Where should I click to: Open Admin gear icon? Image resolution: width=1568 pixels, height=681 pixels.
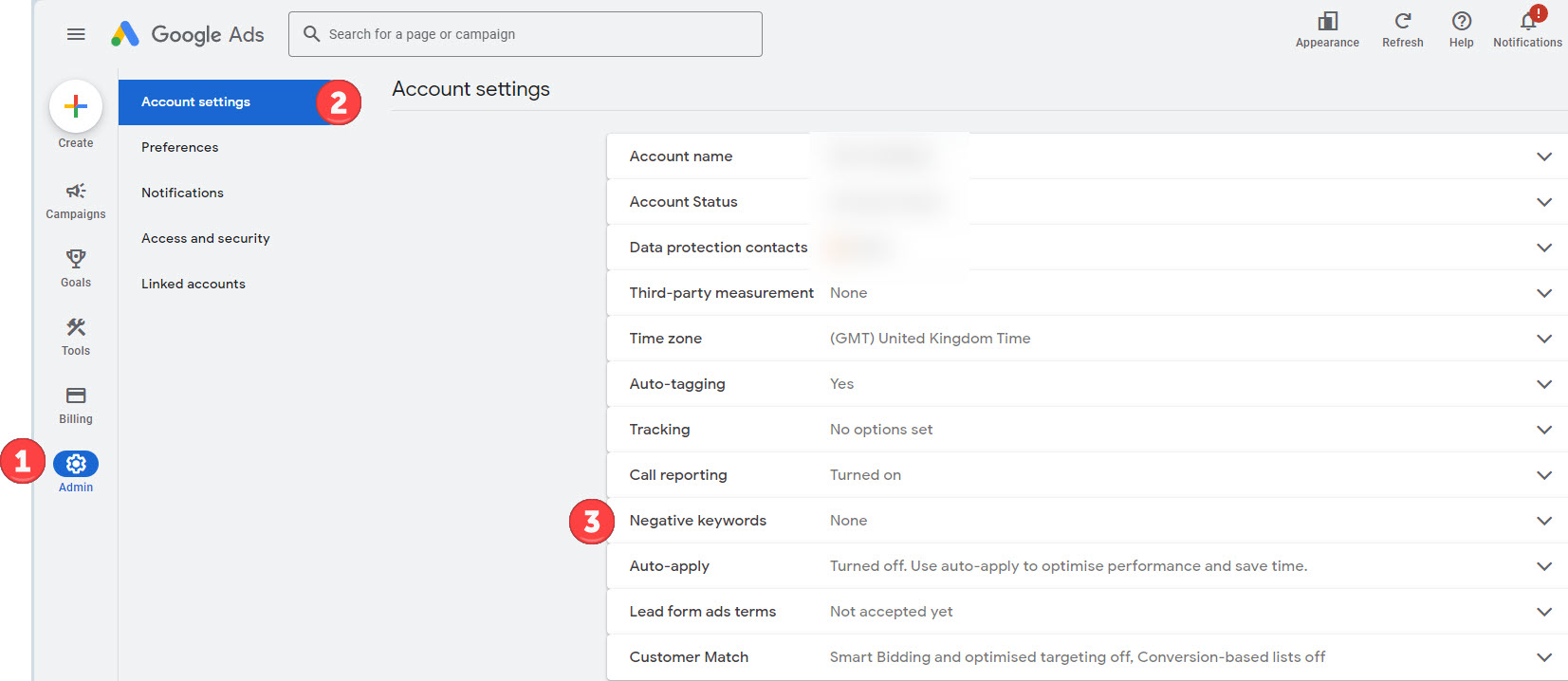click(x=76, y=464)
